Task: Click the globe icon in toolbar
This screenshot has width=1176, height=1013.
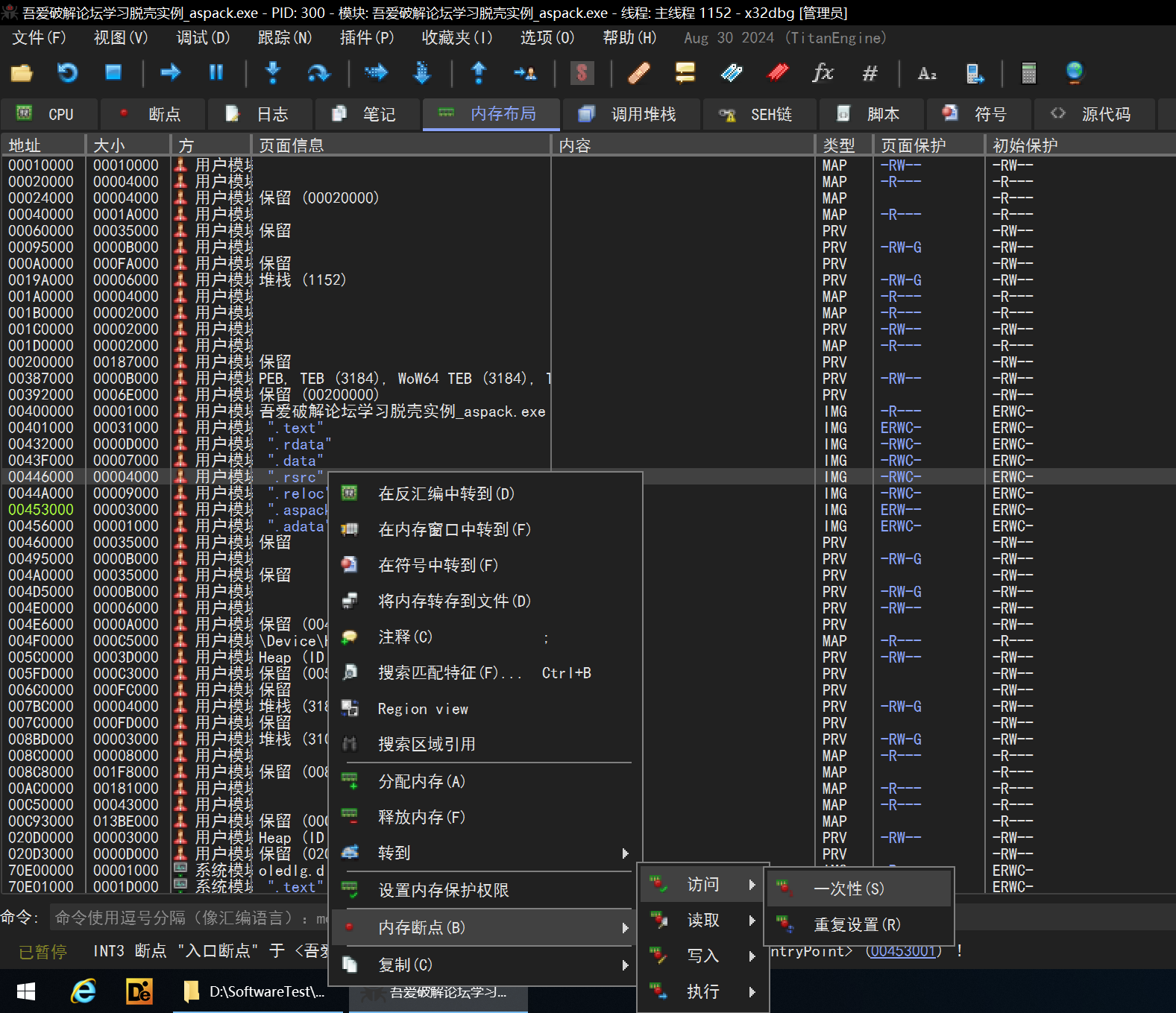Action: click(x=1074, y=72)
